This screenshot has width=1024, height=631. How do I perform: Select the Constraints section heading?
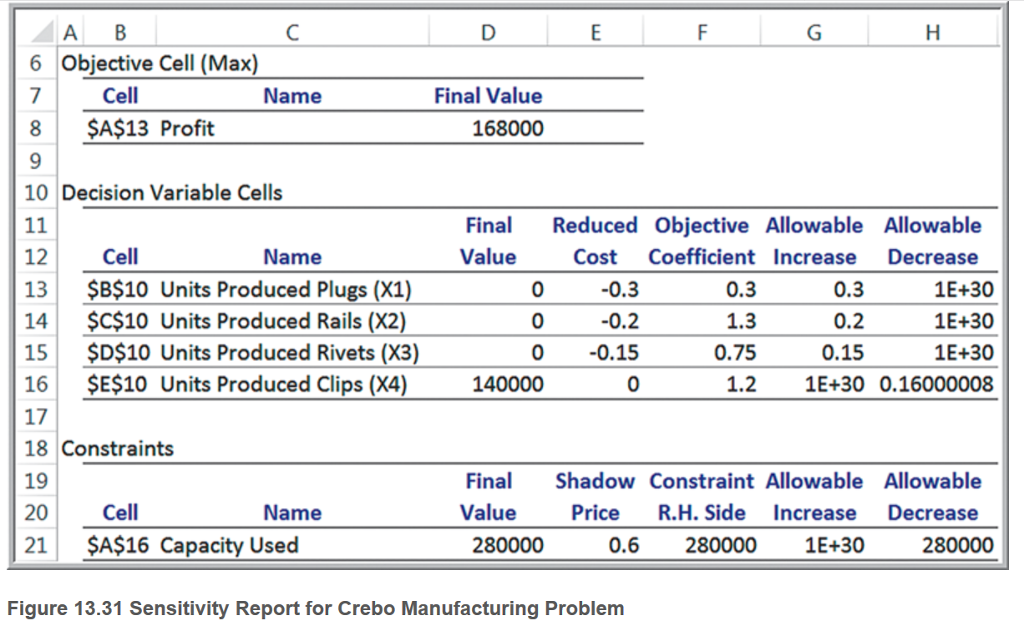[x=116, y=448]
